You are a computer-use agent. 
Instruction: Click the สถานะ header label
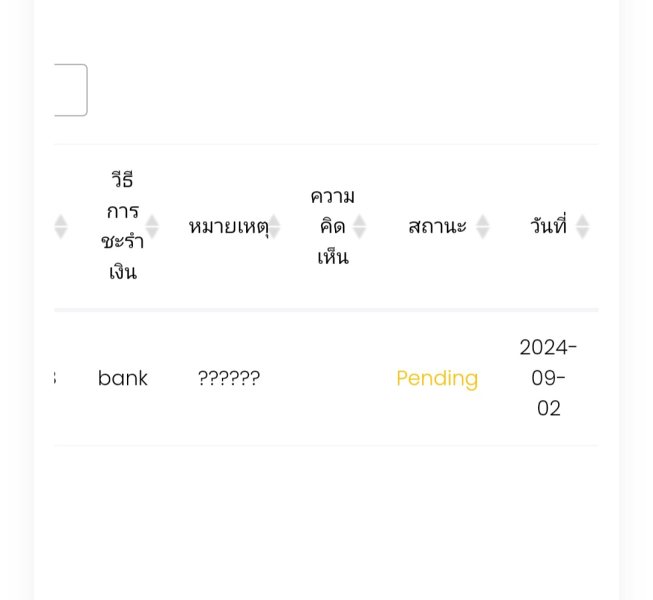(x=437, y=227)
